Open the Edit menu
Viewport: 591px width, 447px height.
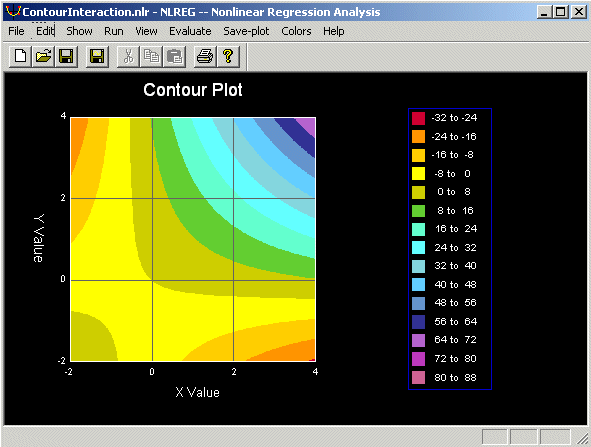(x=46, y=31)
